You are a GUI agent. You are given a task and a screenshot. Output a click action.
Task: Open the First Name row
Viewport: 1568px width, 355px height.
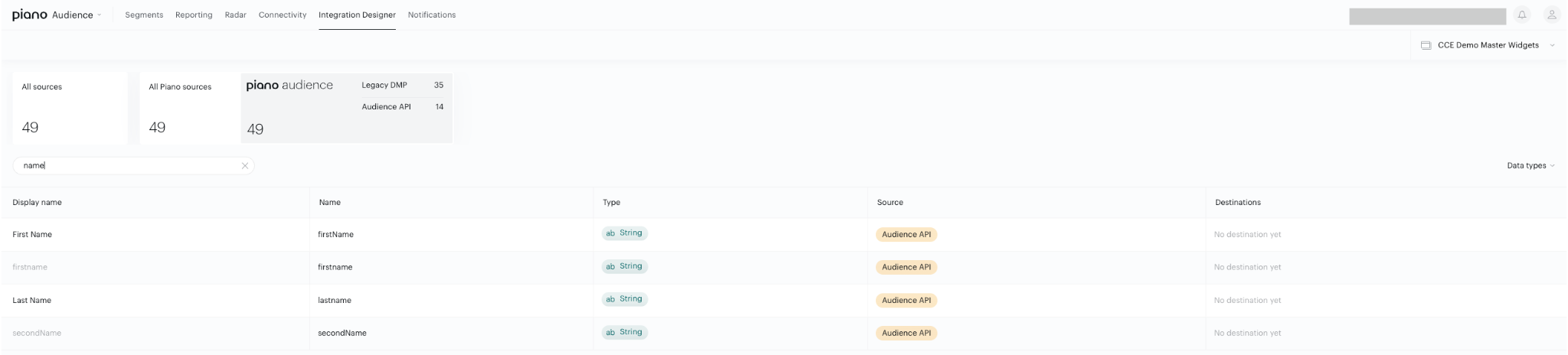coord(784,234)
